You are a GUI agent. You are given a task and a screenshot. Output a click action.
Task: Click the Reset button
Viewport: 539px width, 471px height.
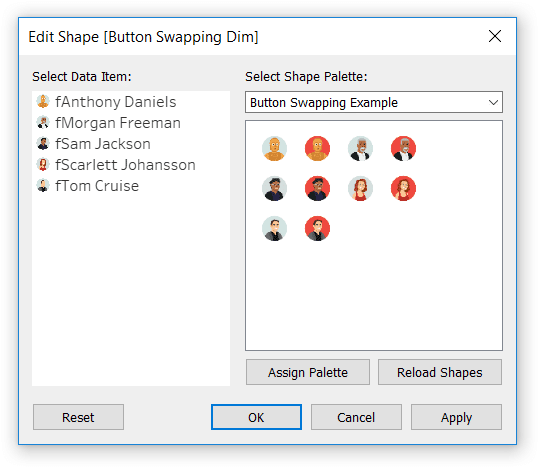78,417
